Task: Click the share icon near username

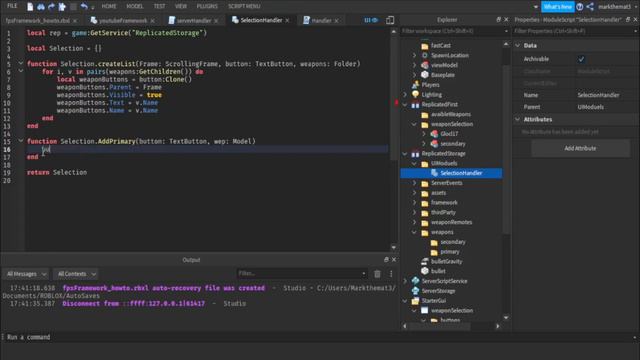Action: point(590,7)
